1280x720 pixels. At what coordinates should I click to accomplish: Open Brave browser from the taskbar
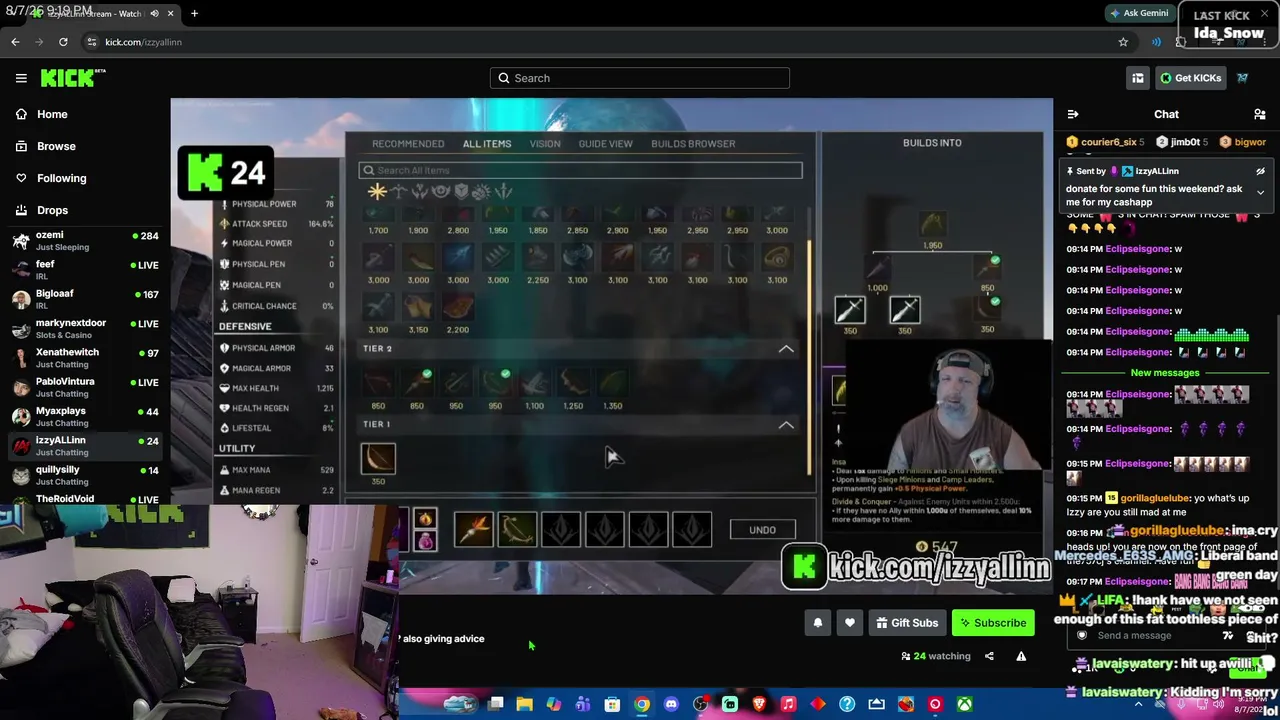759,705
